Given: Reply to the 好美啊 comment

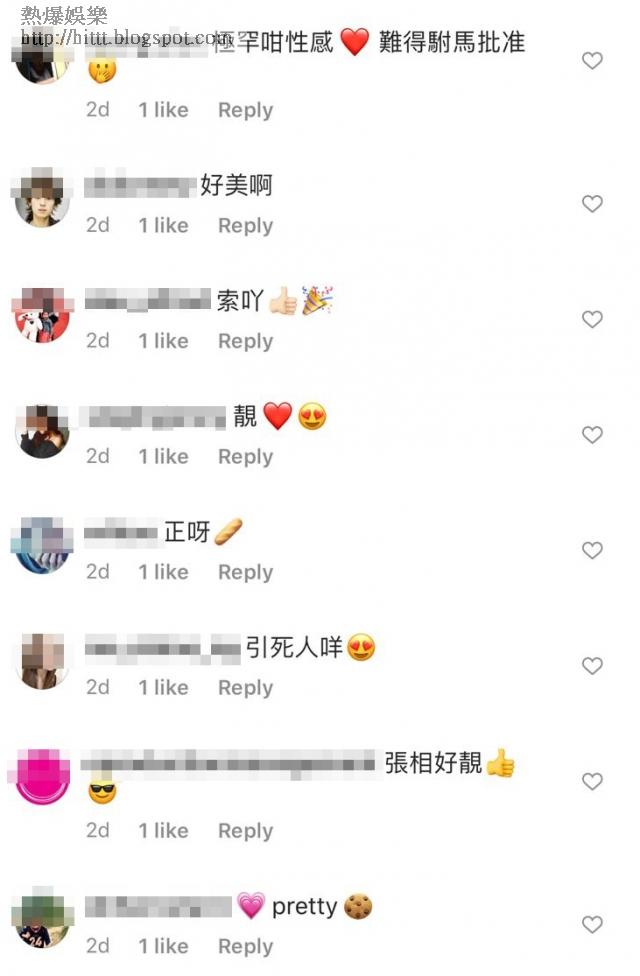Looking at the screenshot, I should click(245, 226).
